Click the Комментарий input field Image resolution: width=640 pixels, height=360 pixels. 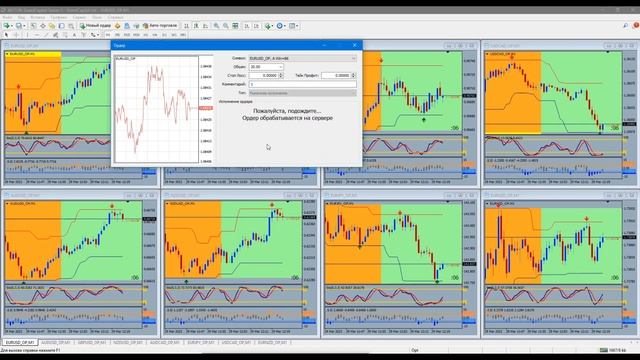(x=302, y=84)
